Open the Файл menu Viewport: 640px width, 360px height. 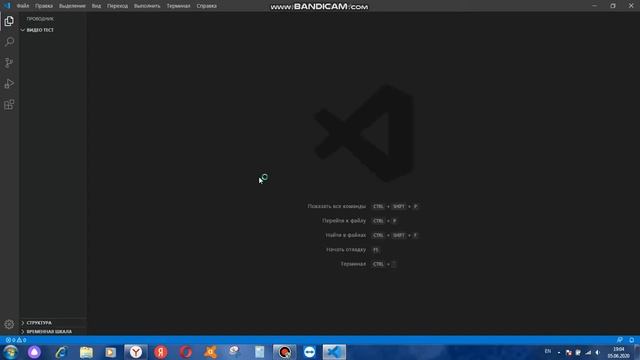[x=23, y=6]
